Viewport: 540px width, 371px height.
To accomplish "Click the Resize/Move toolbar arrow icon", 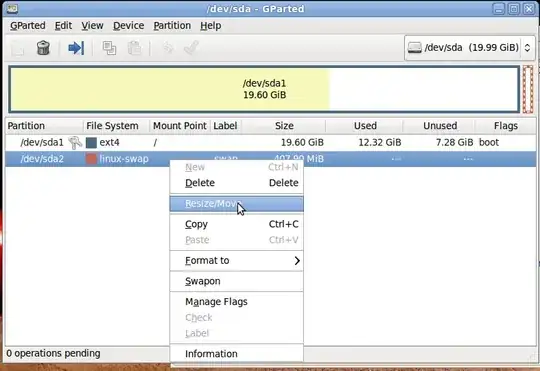I will (x=76, y=48).
